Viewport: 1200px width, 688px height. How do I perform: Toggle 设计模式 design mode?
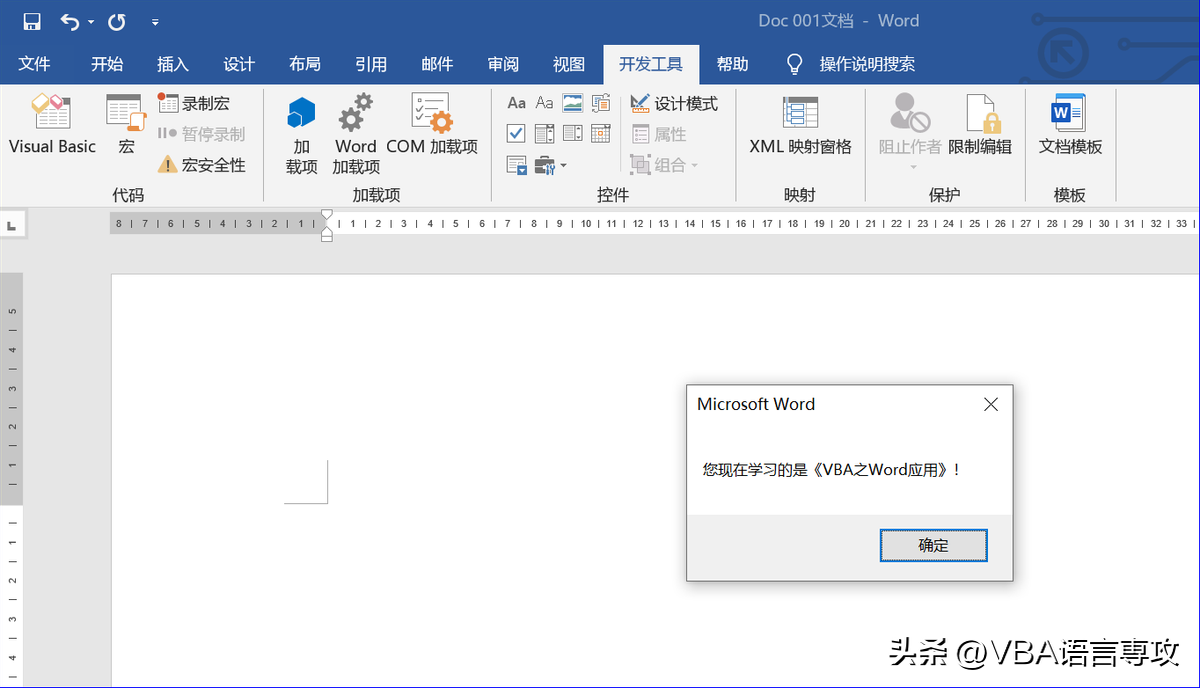click(x=674, y=103)
